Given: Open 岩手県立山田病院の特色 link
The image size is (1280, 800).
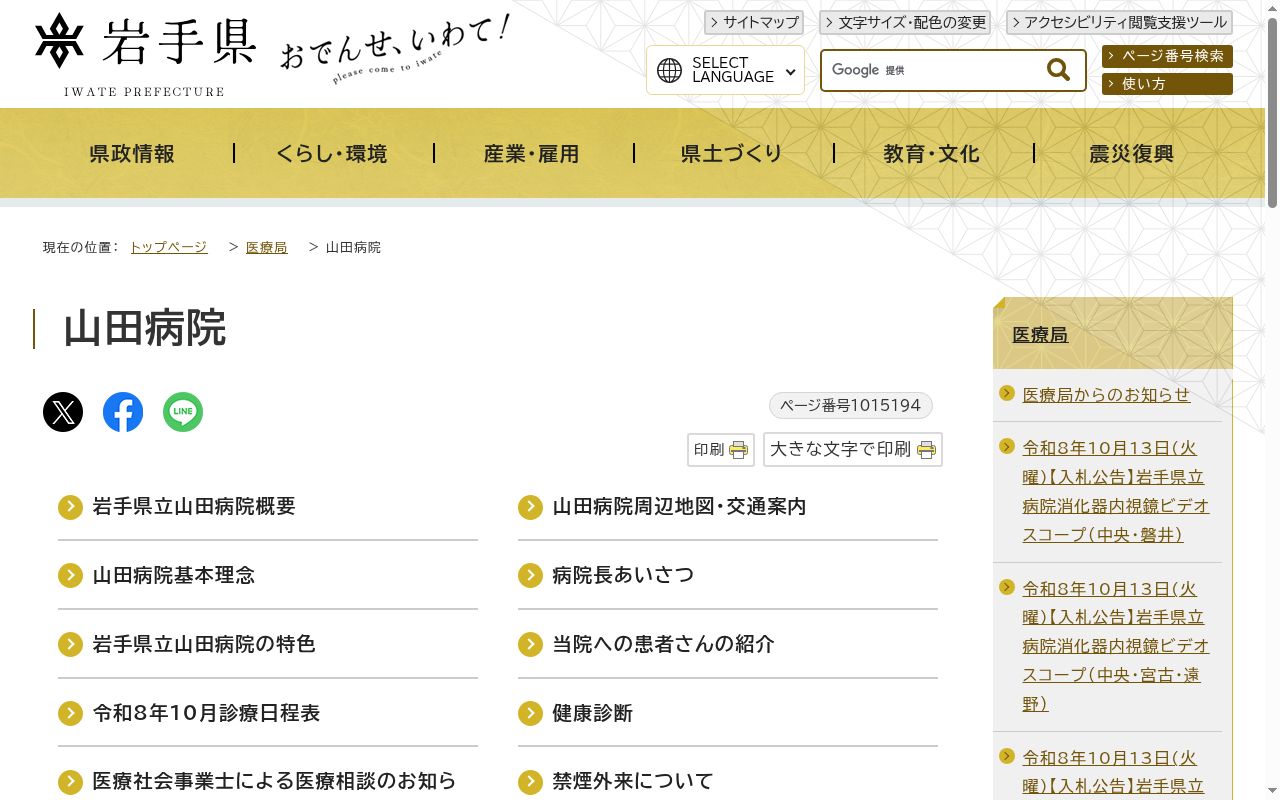Looking at the screenshot, I should click(x=204, y=645).
